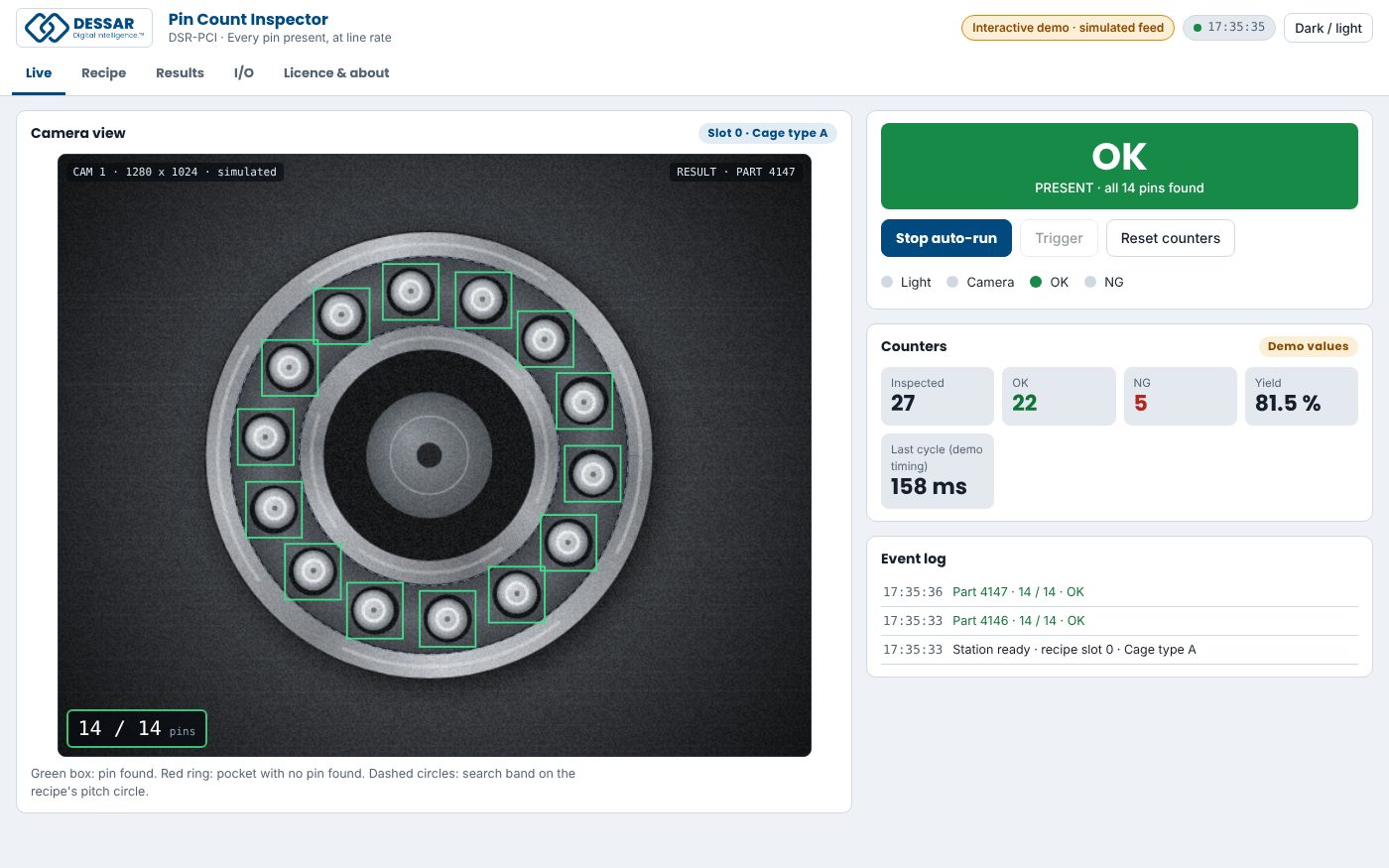Click the Part 4146 event log entry
Image resolution: width=1389 pixels, height=868 pixels.
[x=1119, y=621]
